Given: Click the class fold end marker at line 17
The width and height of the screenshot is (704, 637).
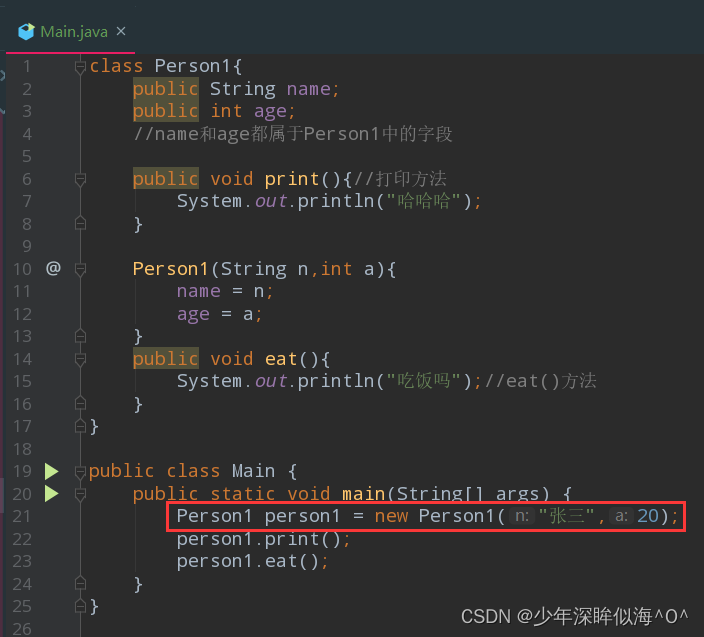Looking at the screenshot, I should click(80, 426).
